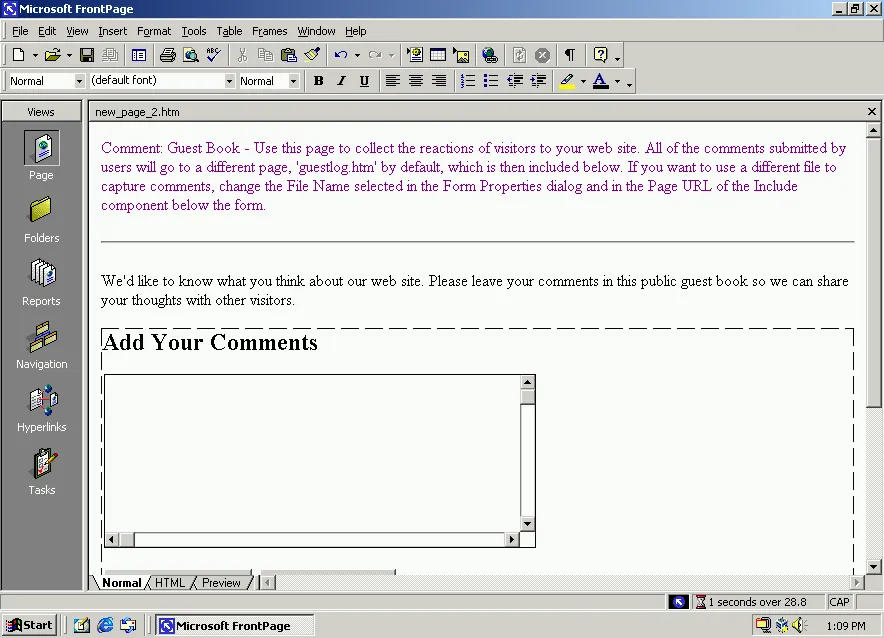
Task: Run the spelling checker
Action: (211, 54)
